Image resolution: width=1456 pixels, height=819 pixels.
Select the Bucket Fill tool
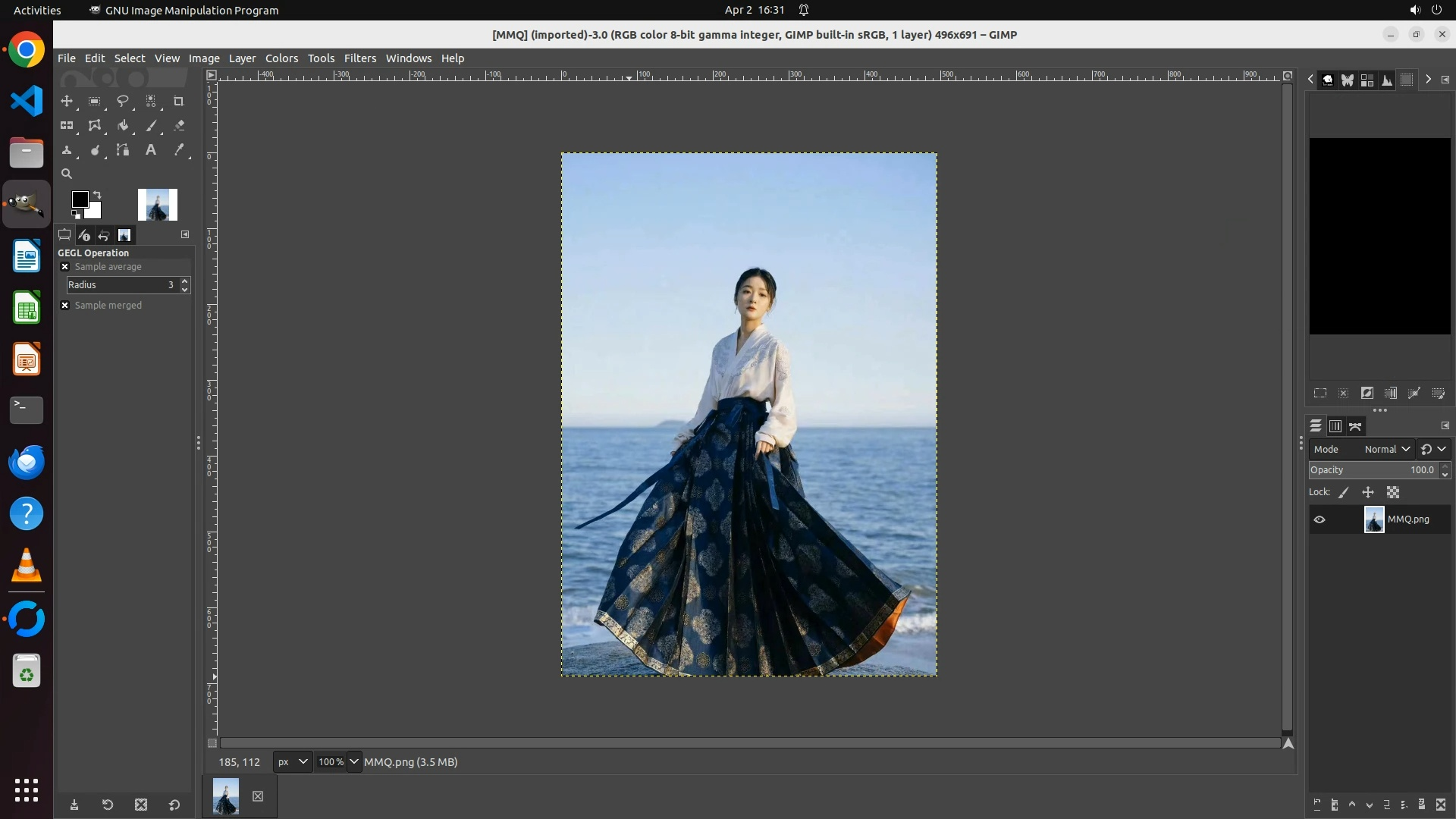pos(122,126)
